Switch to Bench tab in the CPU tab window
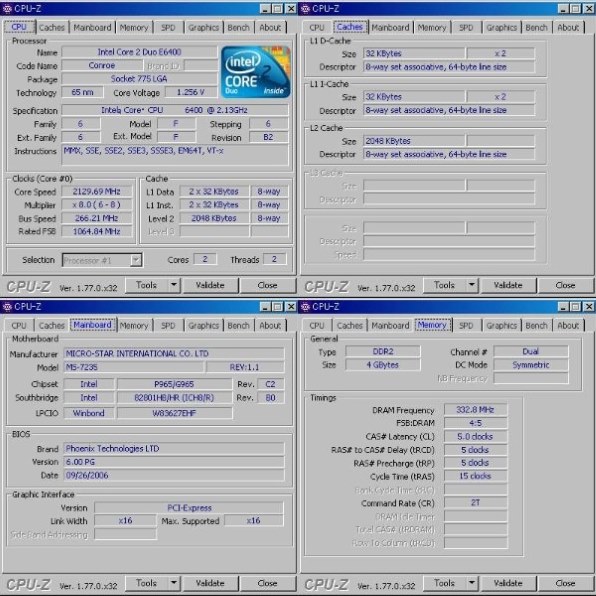Viewport: 596px width, 596px height. pos(238,27)
